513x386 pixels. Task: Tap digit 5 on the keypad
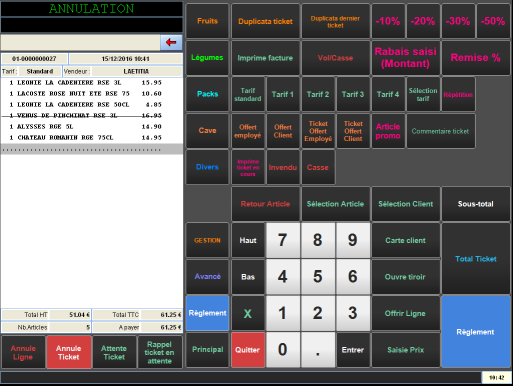pyautogui.click(x=318, y=276)
